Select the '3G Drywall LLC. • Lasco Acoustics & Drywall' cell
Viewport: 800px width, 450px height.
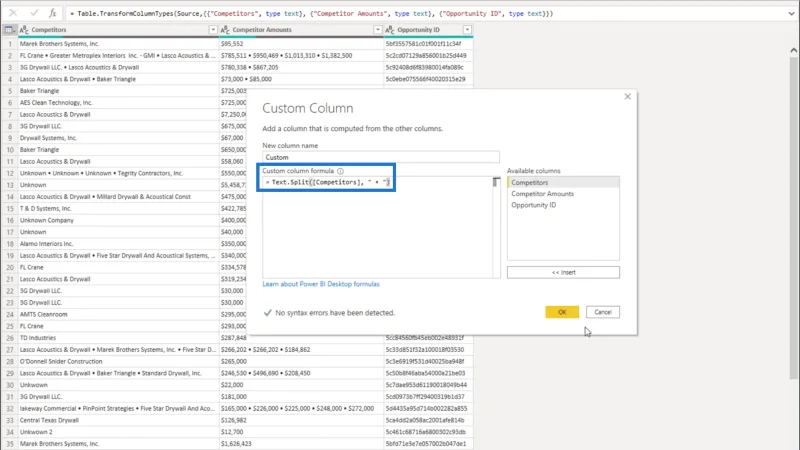pyautogui.click(x=118, y=67)
